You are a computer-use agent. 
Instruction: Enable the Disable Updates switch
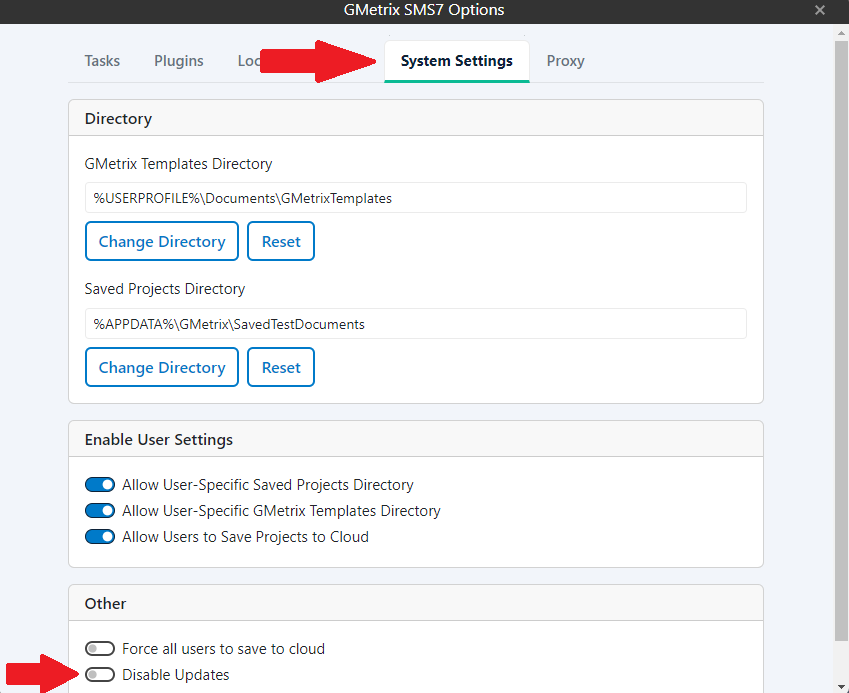(100, 675)
